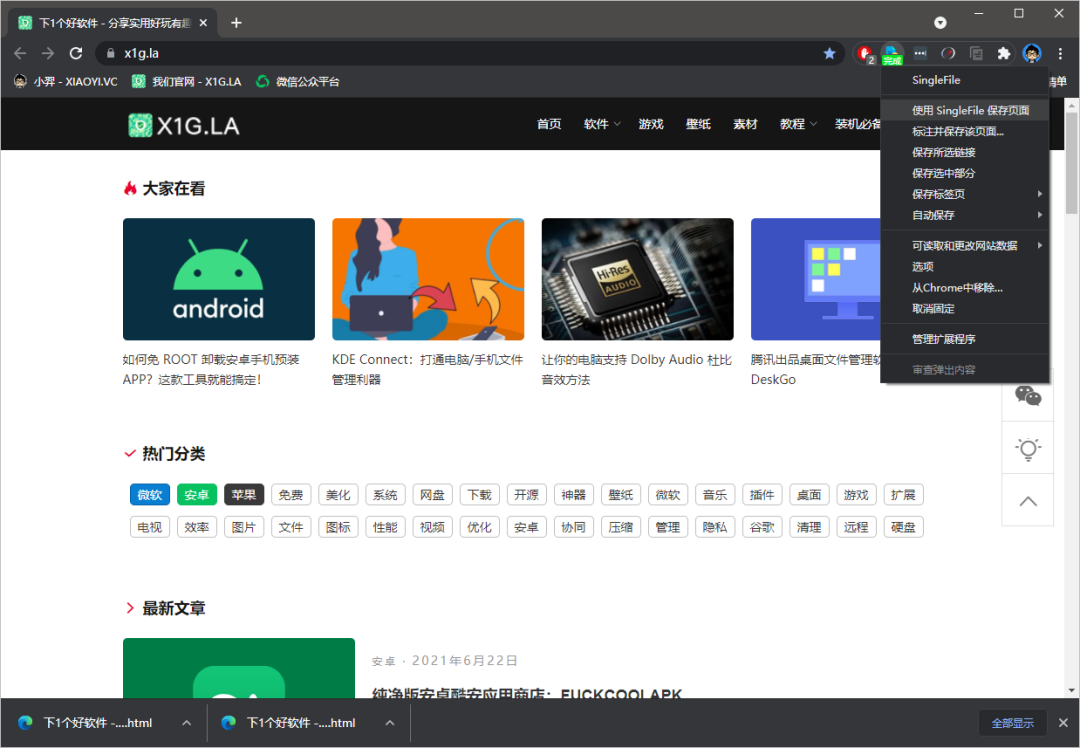1080x748 pixels.
Task: Open the android article thumbnail
Action: [x=218, y=279]
